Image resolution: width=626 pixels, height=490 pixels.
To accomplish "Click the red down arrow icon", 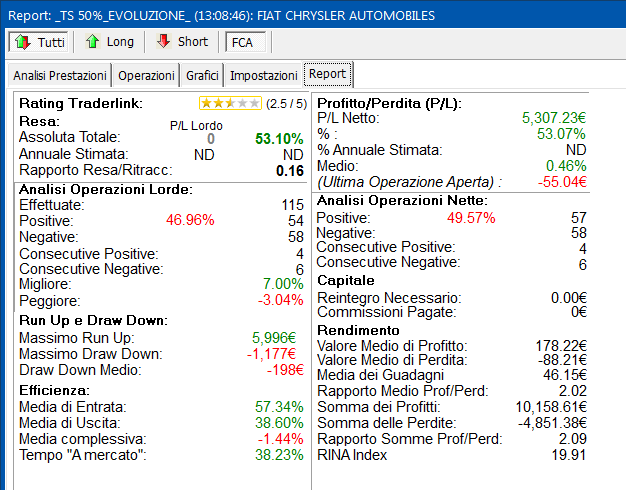I will tap(164, 42).
